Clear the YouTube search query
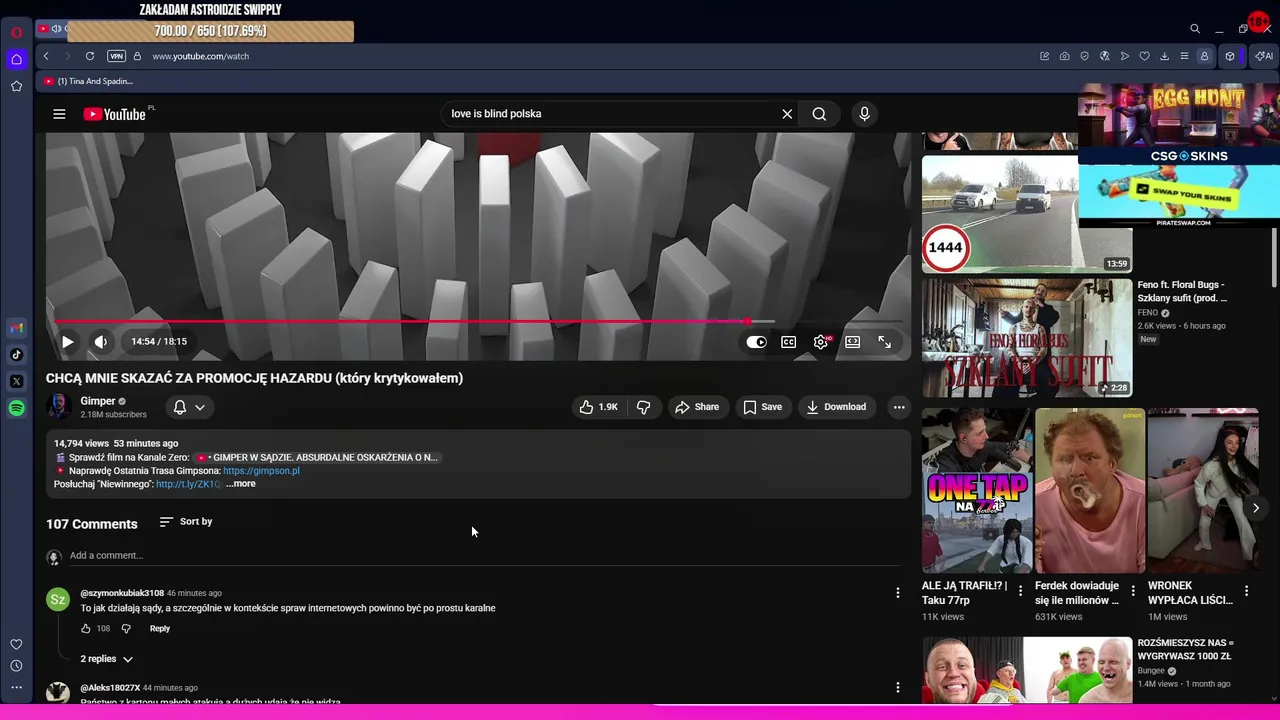1280x720 pixels. pos(787,114)
